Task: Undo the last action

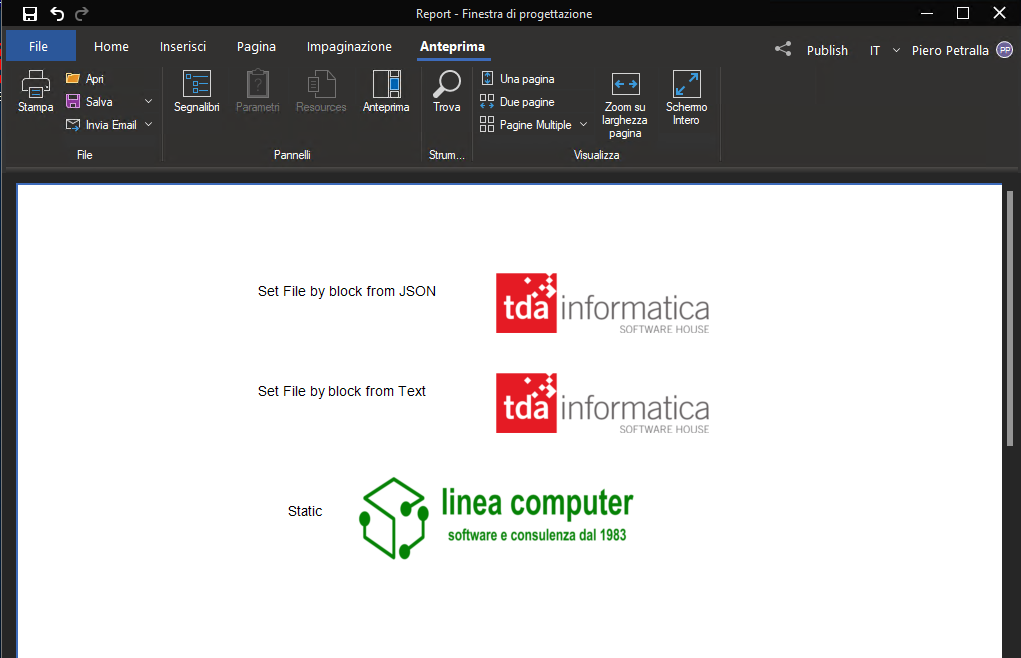Action: pyautogui.click(x=57, y=14)
